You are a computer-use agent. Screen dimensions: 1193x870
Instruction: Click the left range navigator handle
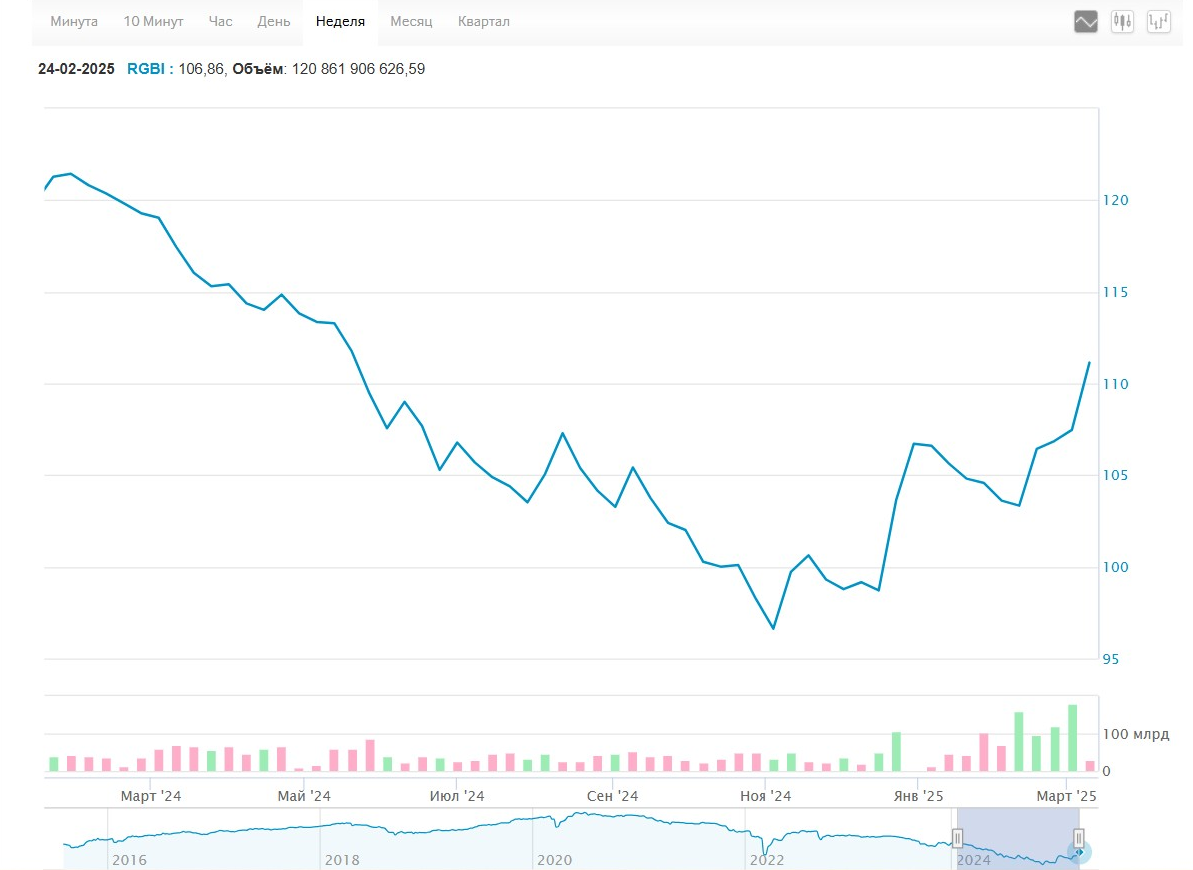click(x=957, y=838)
